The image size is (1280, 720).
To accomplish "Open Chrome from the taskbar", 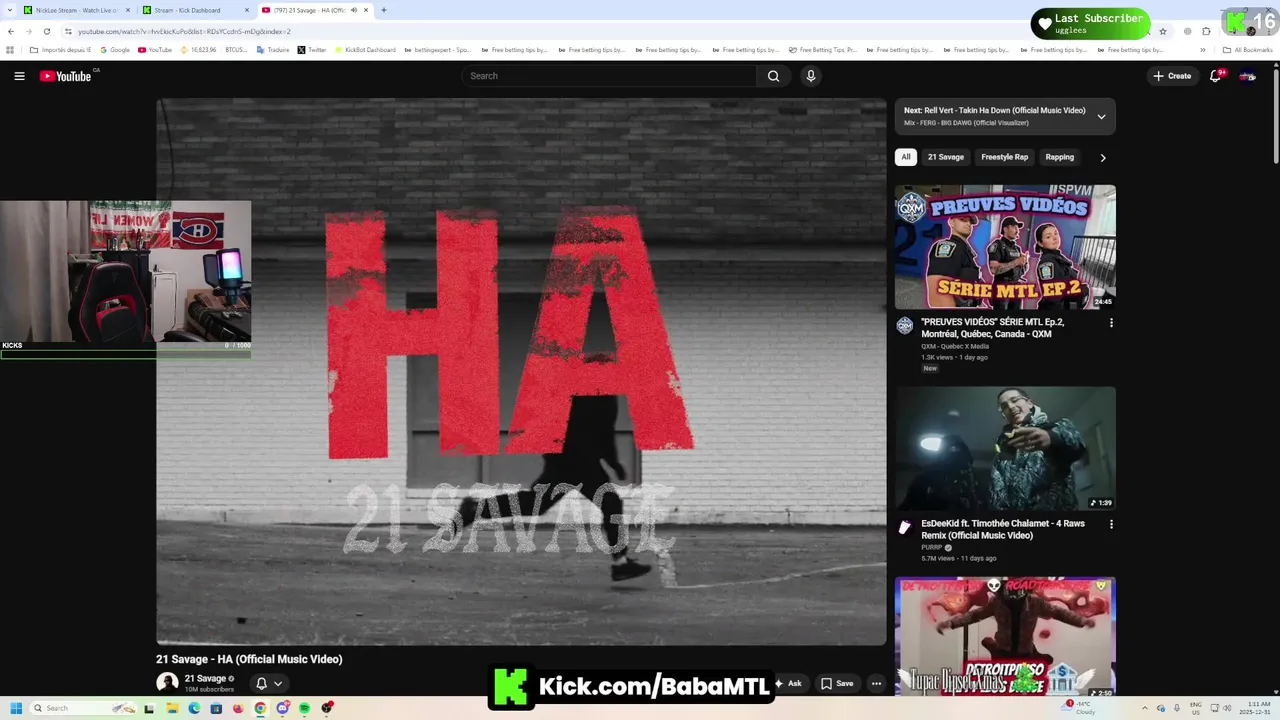I will [x=260, y=708].
